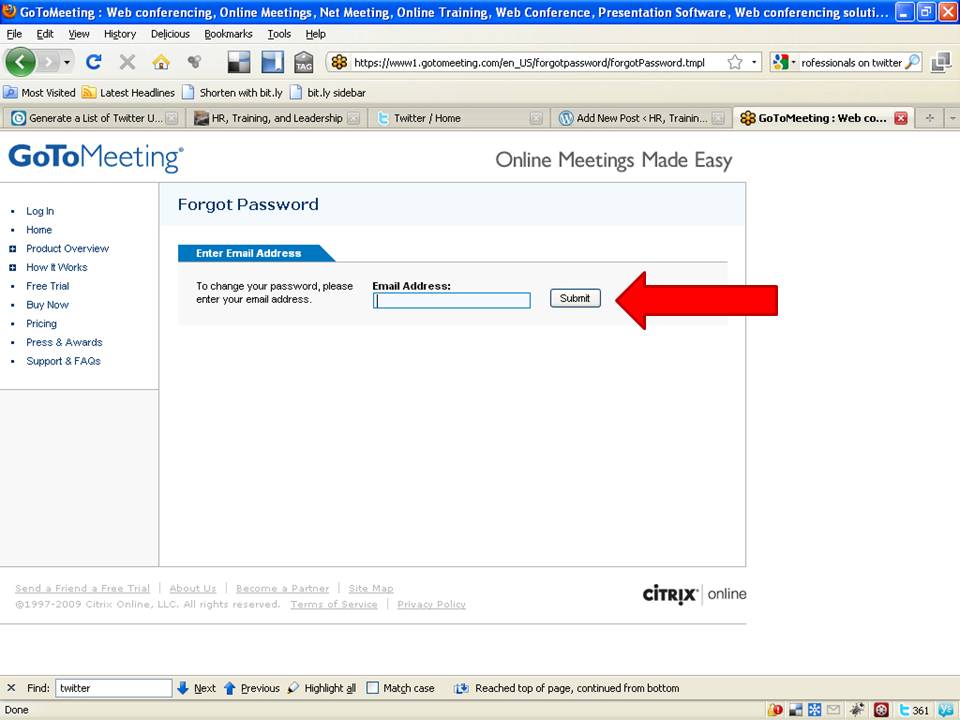Click the Twitter 361 status bar icon

(914, 710)
